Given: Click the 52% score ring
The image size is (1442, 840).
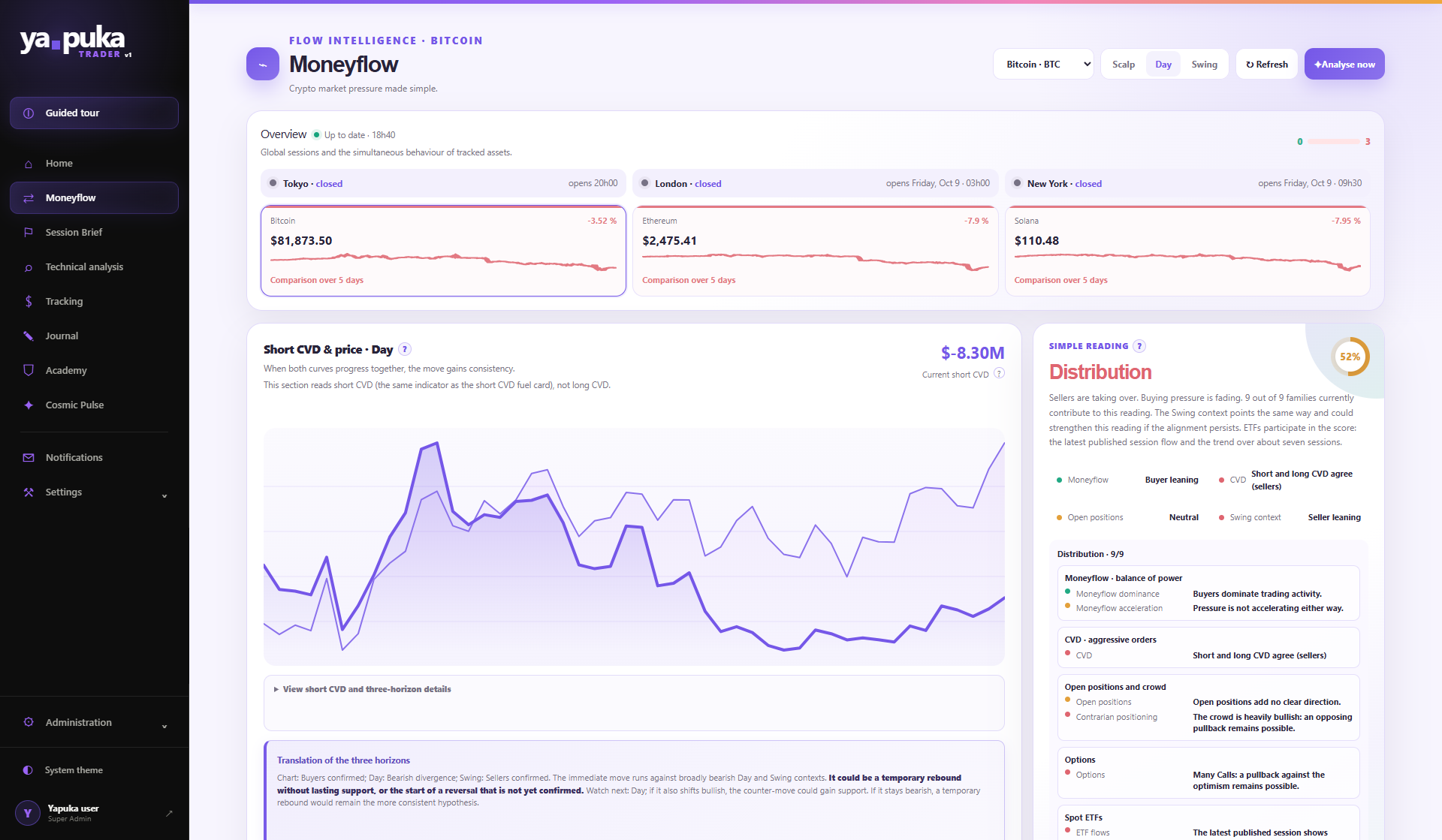Looking at the screenshot, I should (x=1350, y=357).
